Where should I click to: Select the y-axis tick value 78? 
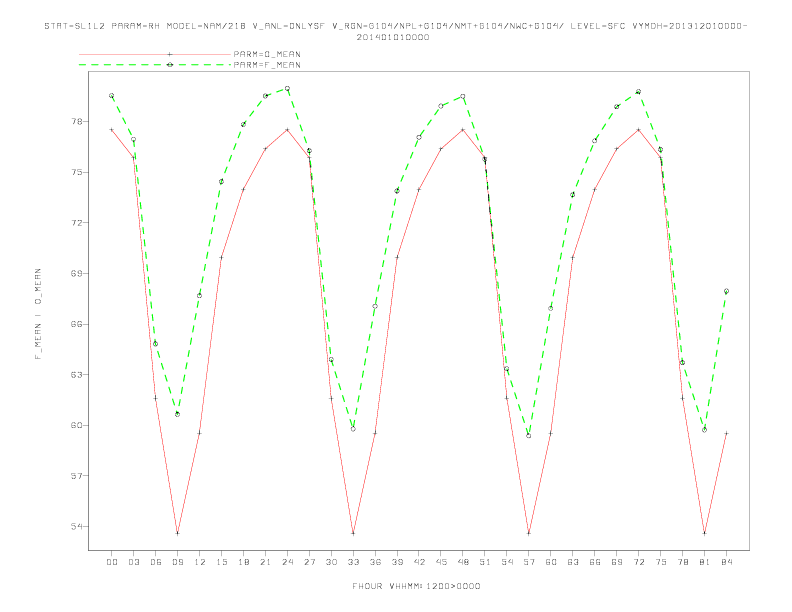[76, 122]
